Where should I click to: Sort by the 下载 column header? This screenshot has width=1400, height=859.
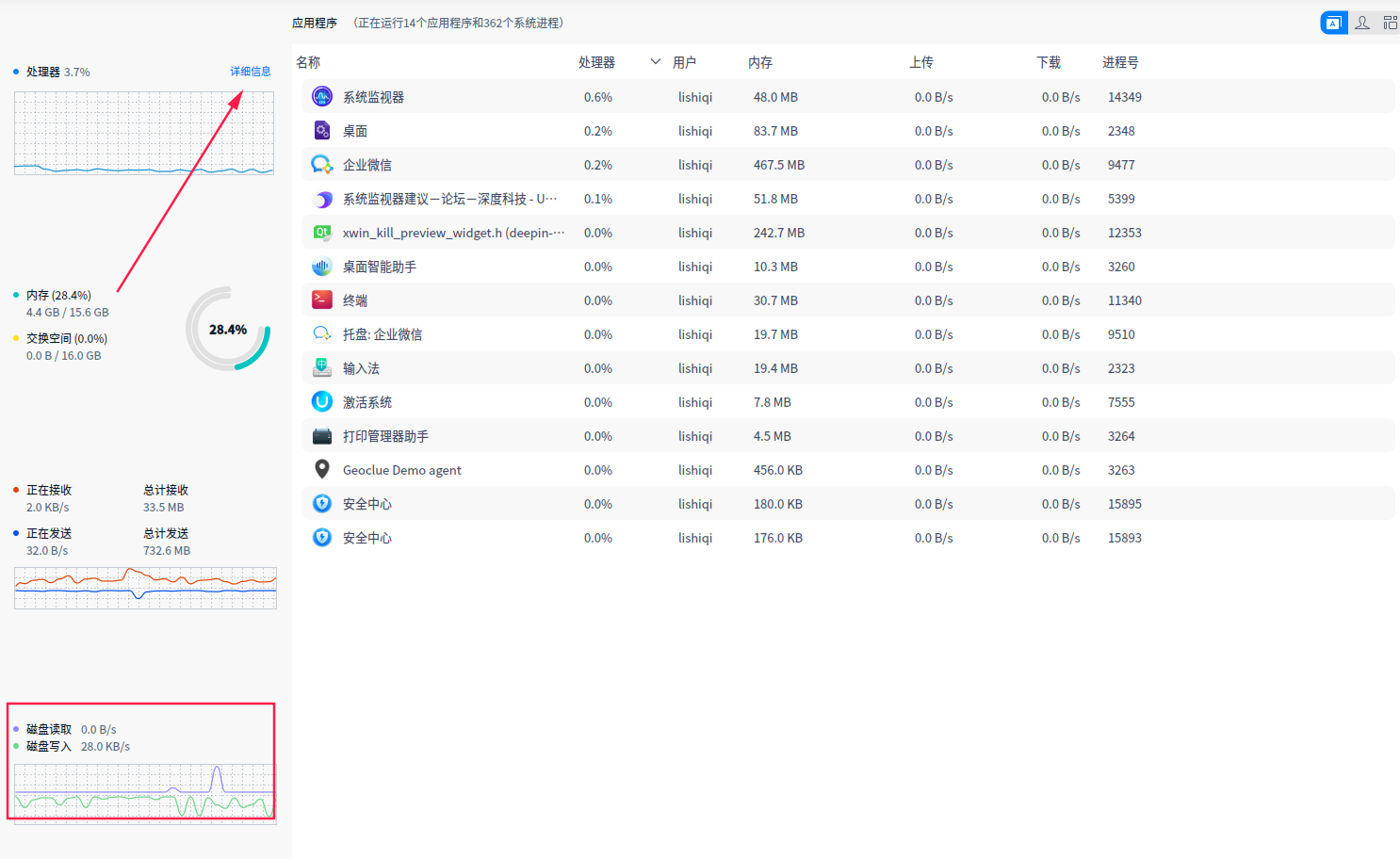[1049, 62]
